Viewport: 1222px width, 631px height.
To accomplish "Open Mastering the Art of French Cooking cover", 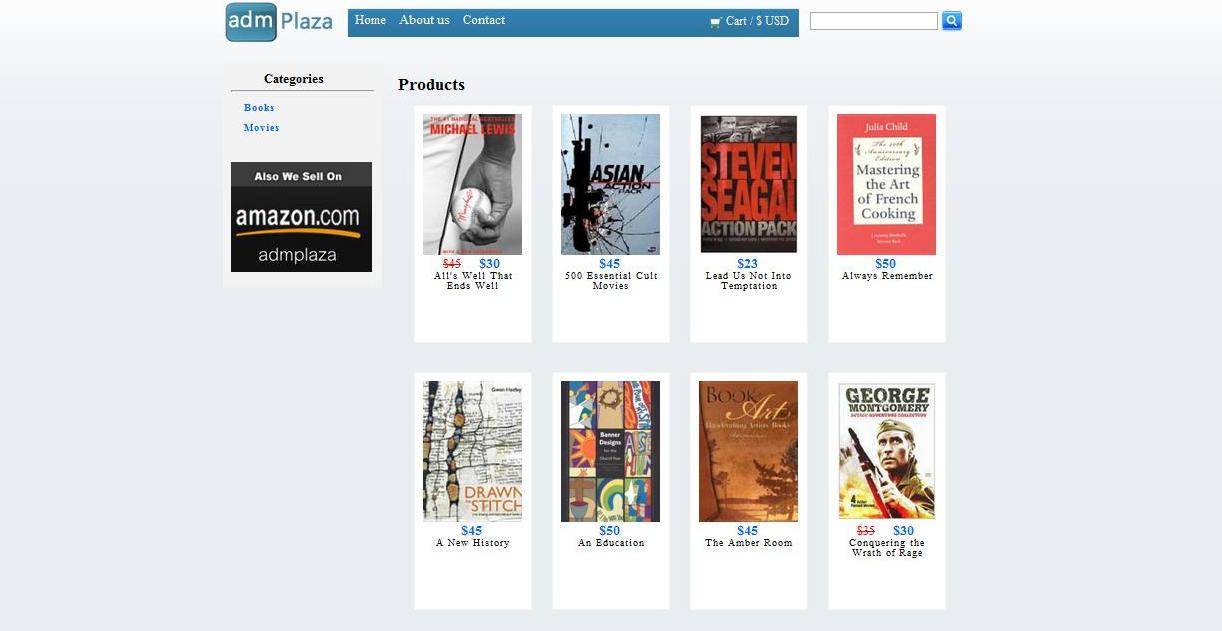I will (x=886, y=184).
